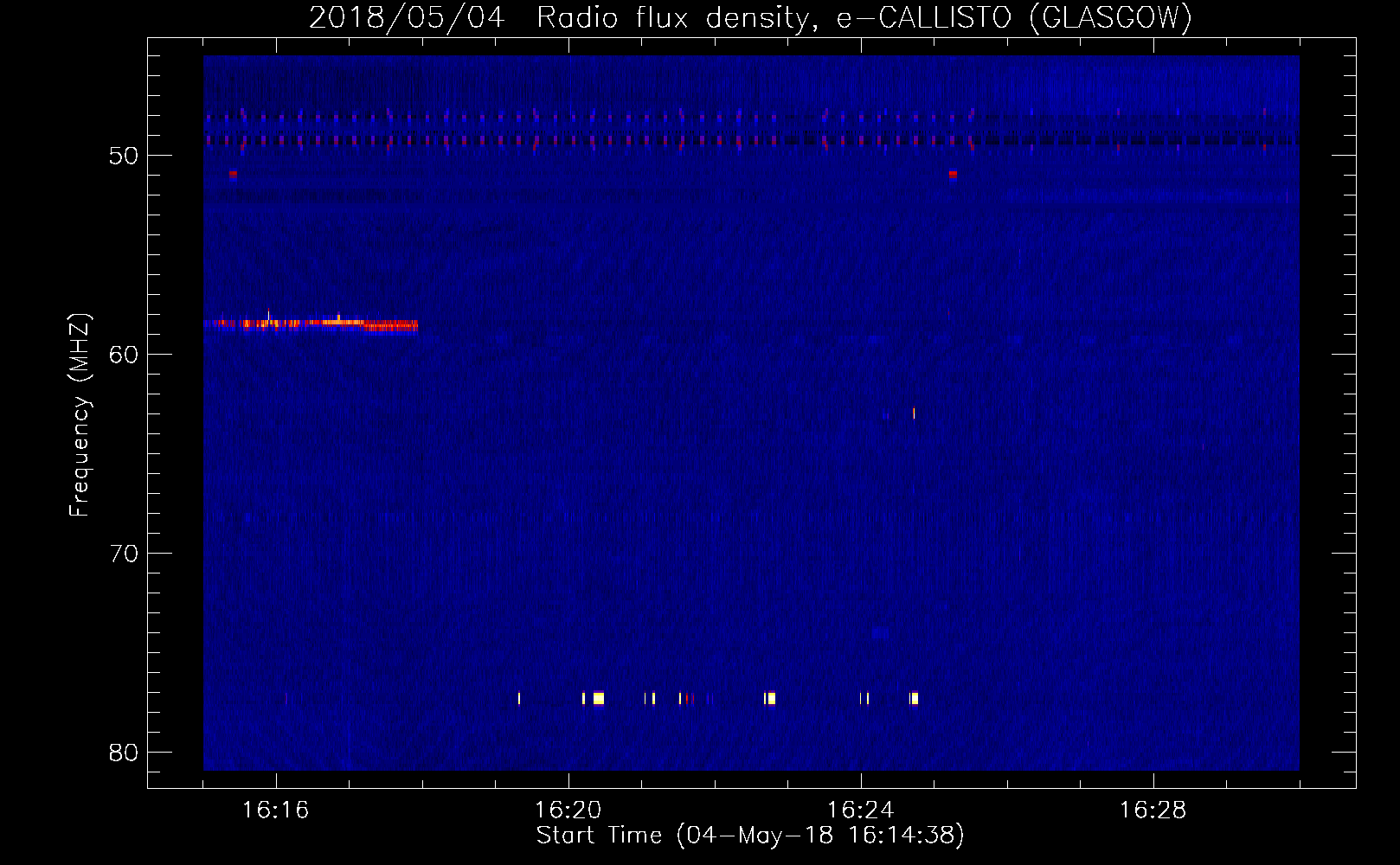Click the 16:24 time tick label
Viewport: 1400px width, 865px height.
pyautogui.click(x=860, y=811)
